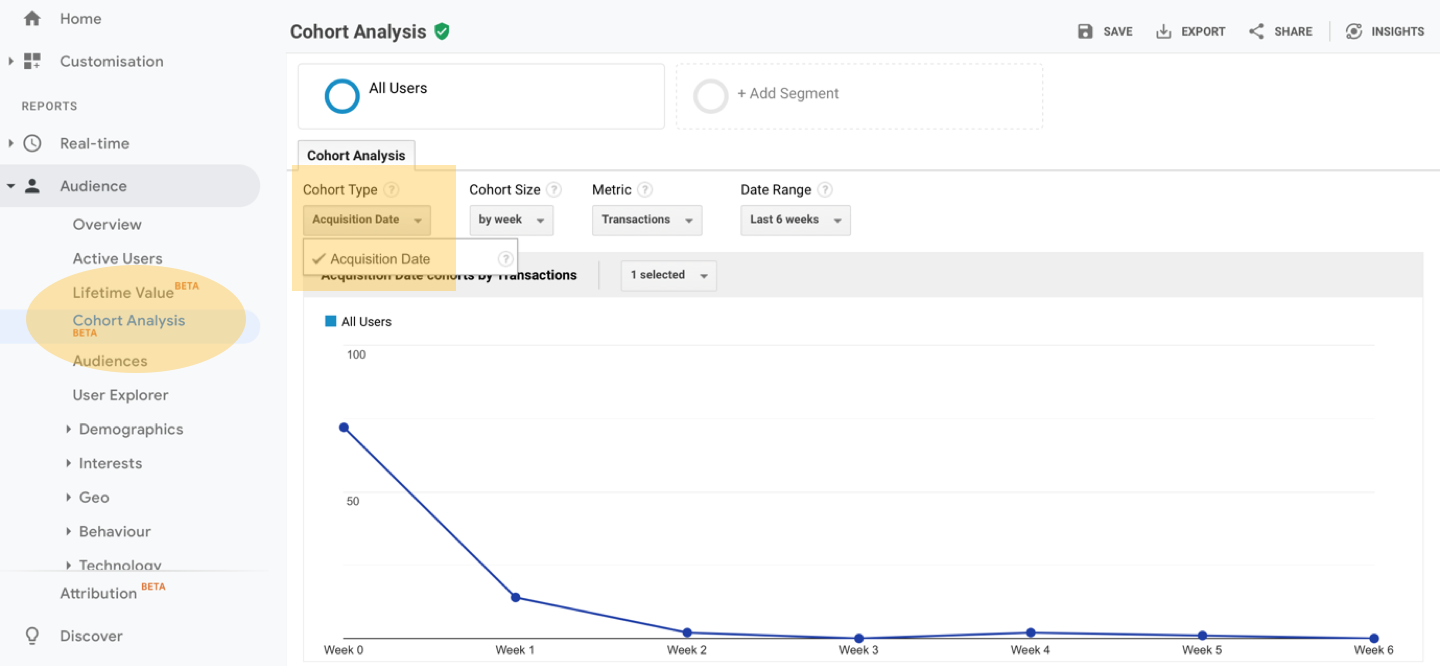Open the Transactions metric dropdown
1446x666 pixels.
[646, 220]
